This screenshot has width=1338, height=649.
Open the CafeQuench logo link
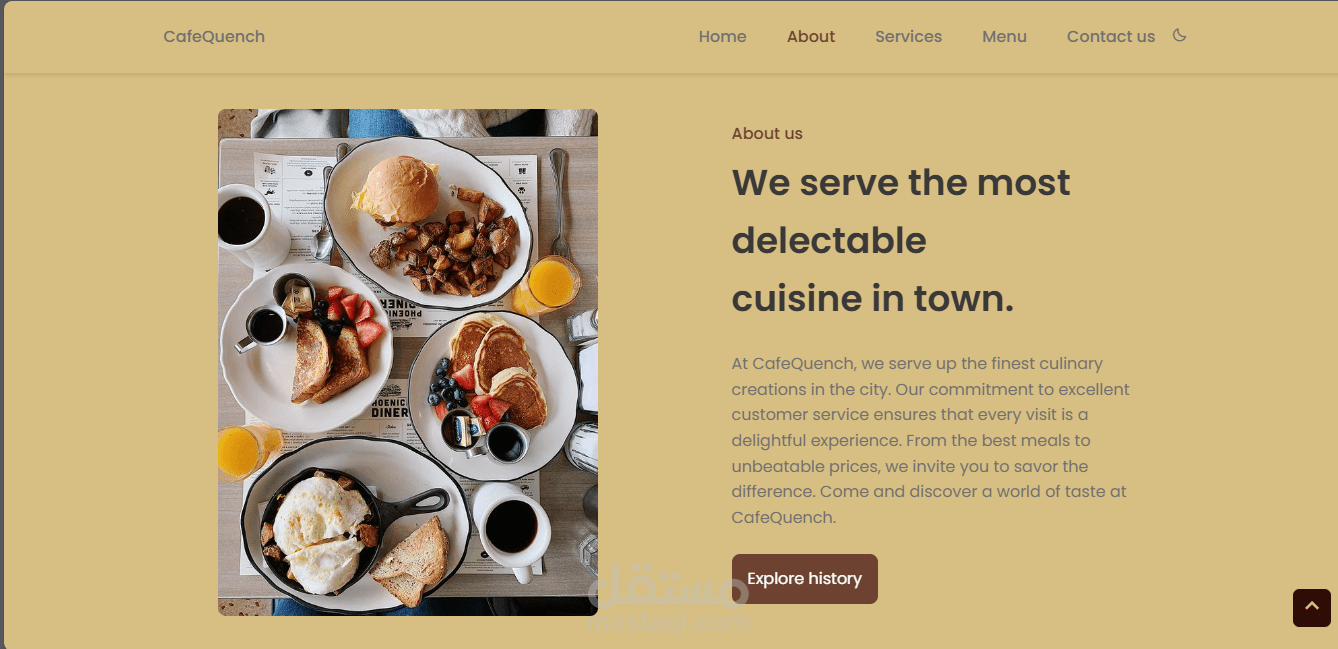[214, 37]
